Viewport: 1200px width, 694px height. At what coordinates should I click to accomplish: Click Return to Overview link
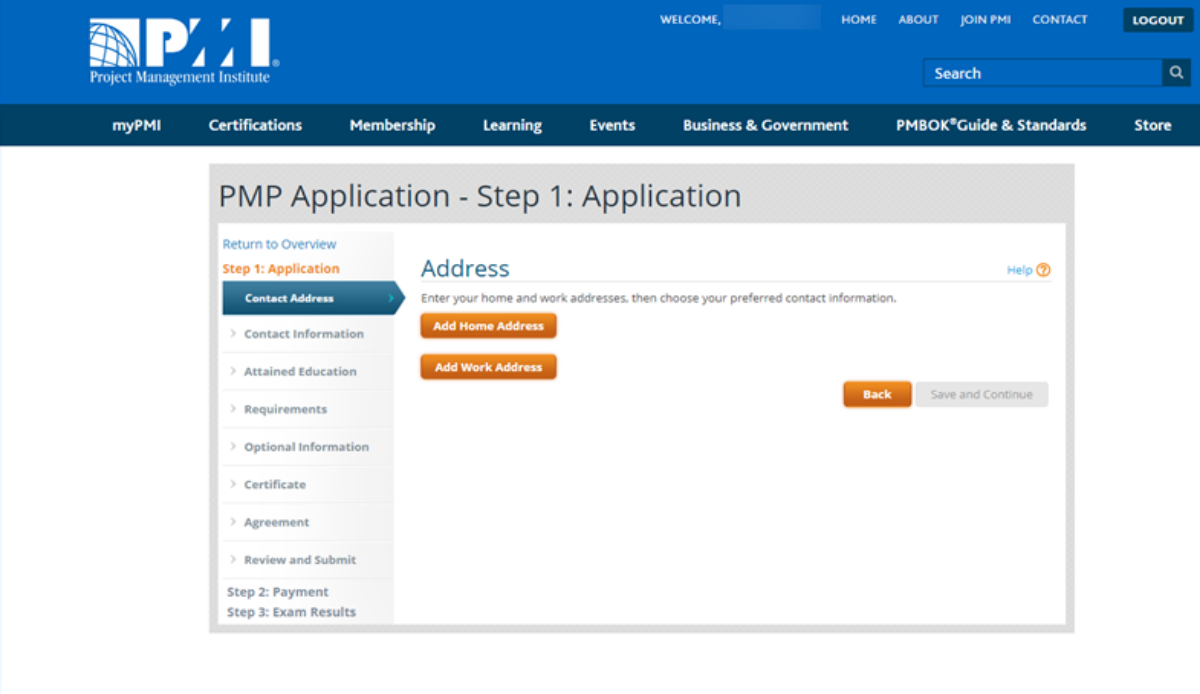279,244
